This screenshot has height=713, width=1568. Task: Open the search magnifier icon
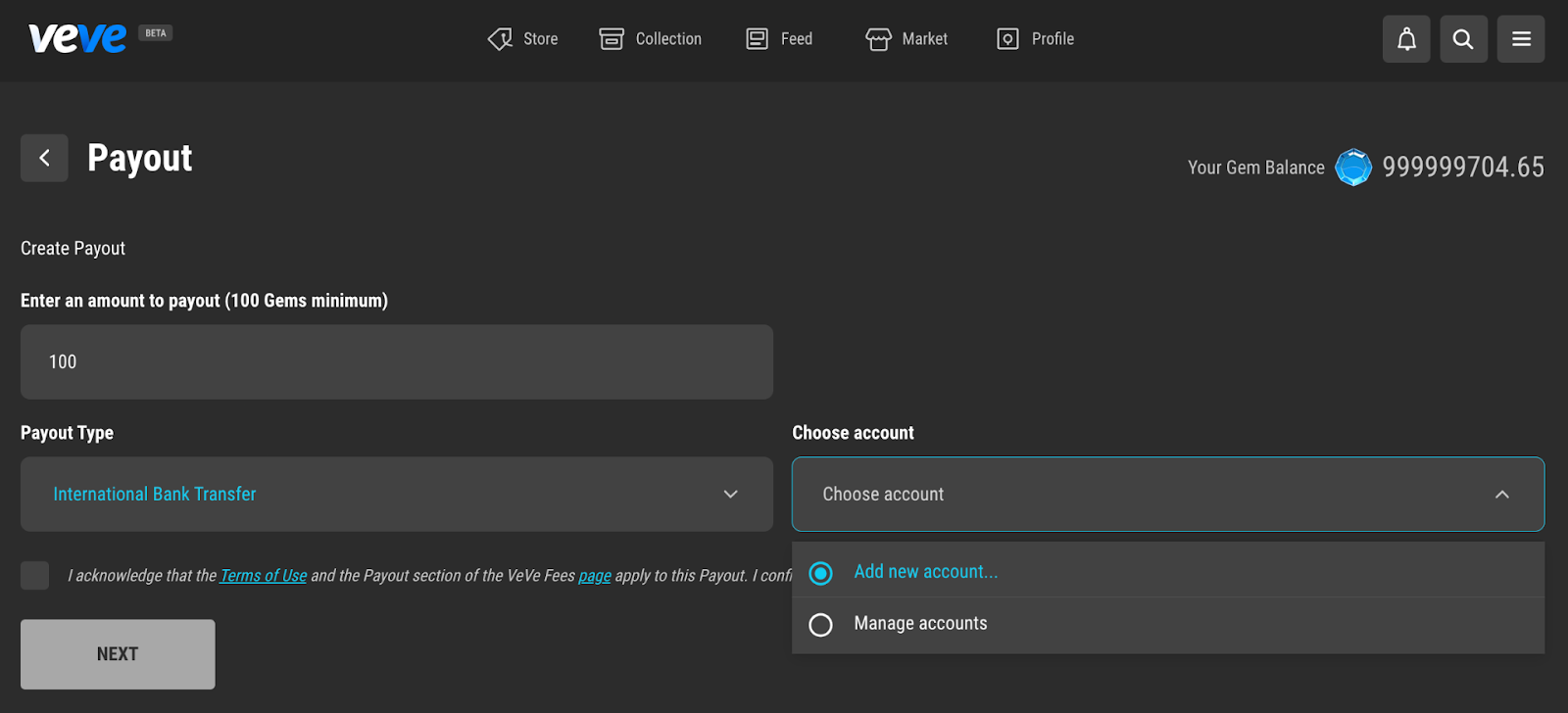(1463, 39)
